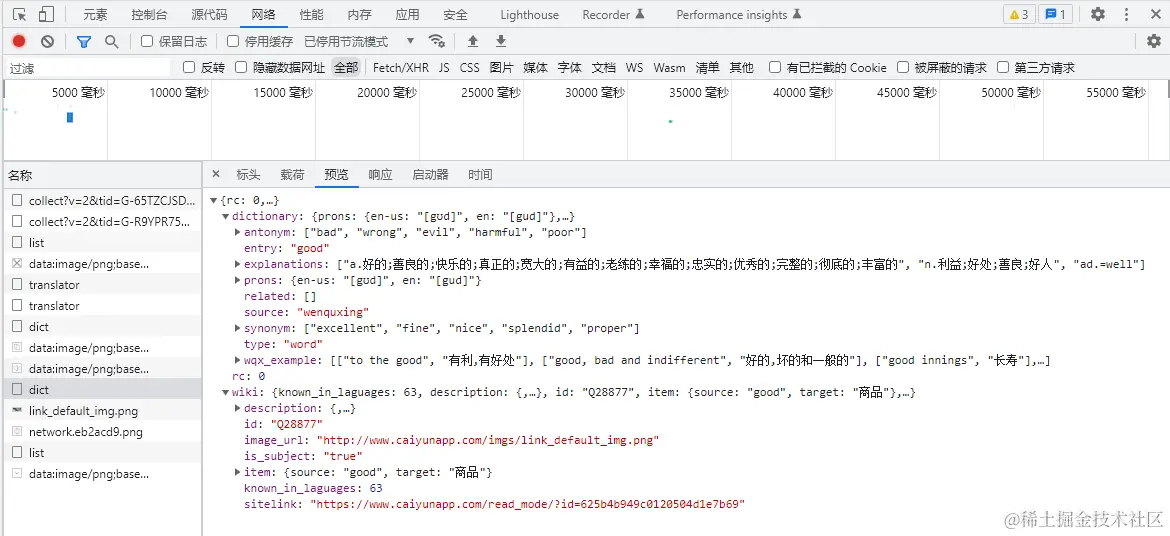
Task: Open the Performance insights tab
Action: pyautogui.click(x=739, y=14)
